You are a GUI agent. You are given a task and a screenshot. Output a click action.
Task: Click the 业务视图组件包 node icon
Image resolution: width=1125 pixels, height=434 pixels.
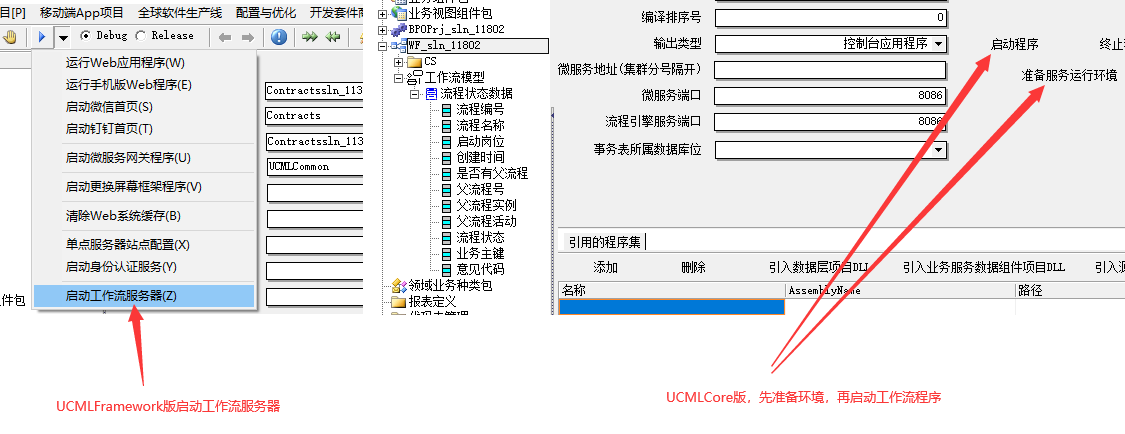(399, 14)
